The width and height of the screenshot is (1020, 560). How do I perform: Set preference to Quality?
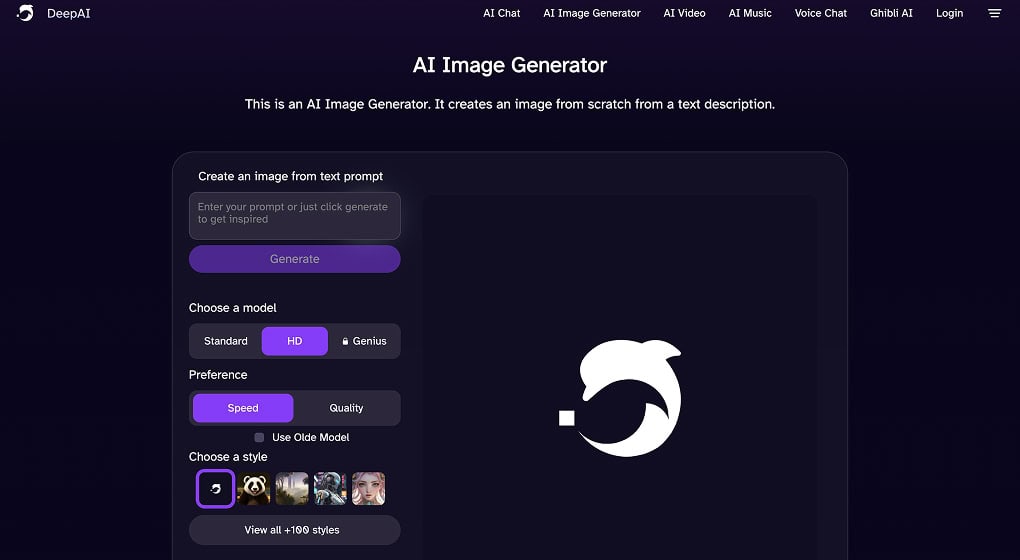tap(346, 408)
